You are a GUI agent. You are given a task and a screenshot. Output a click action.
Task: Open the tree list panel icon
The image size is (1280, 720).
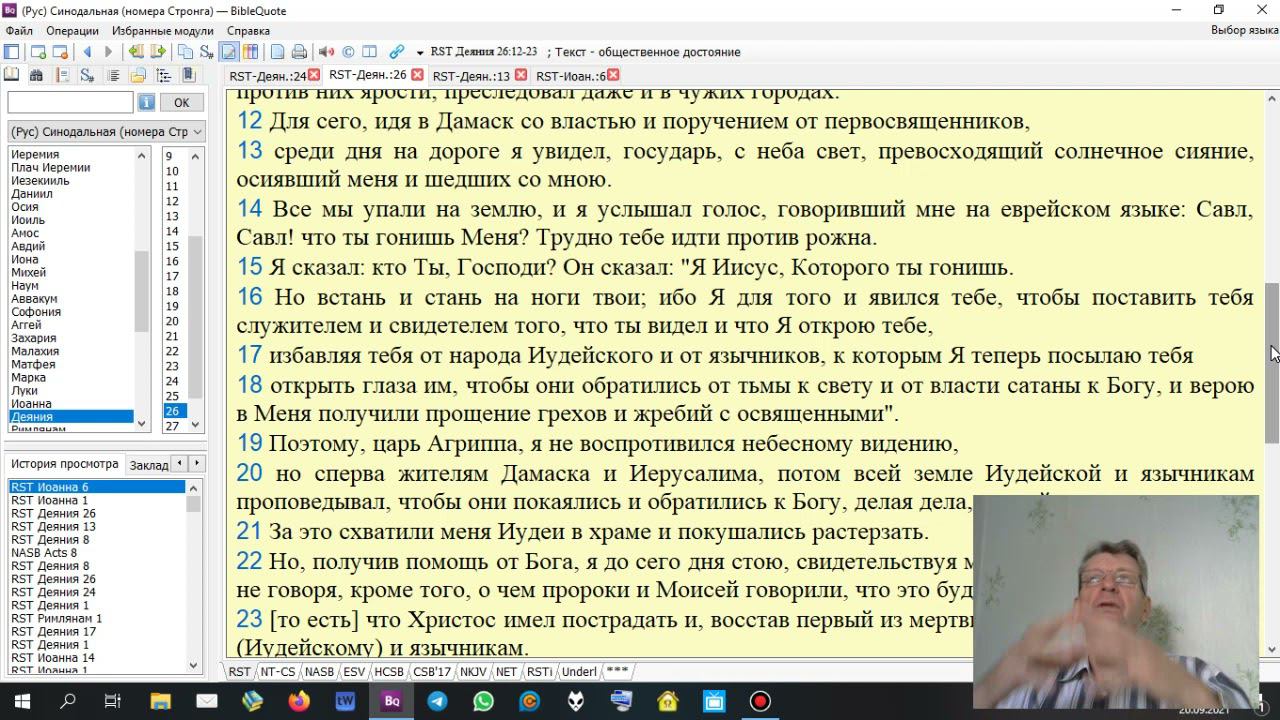[x=164, y=76]
